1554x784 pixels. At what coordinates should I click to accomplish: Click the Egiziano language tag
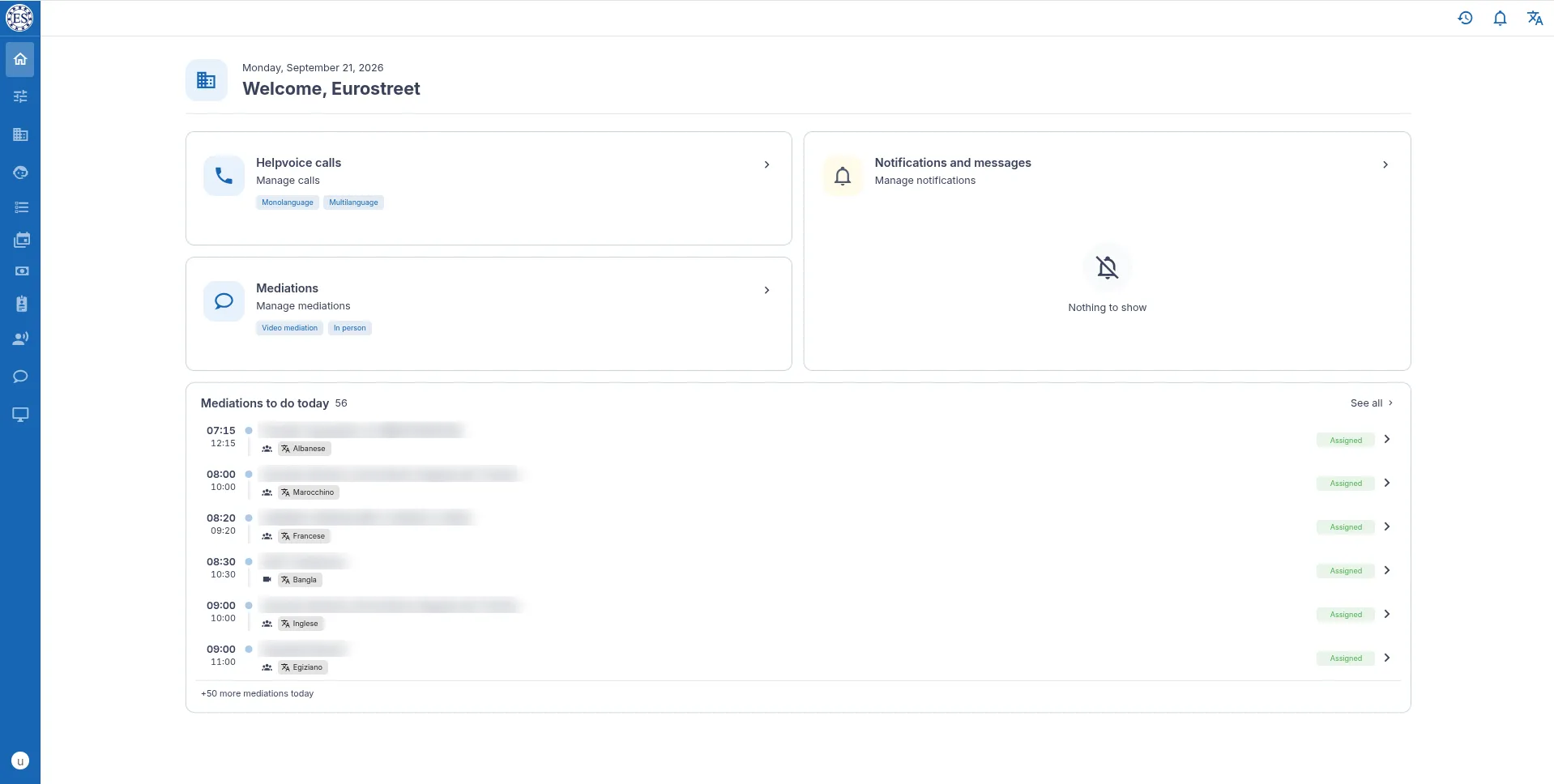303,667
